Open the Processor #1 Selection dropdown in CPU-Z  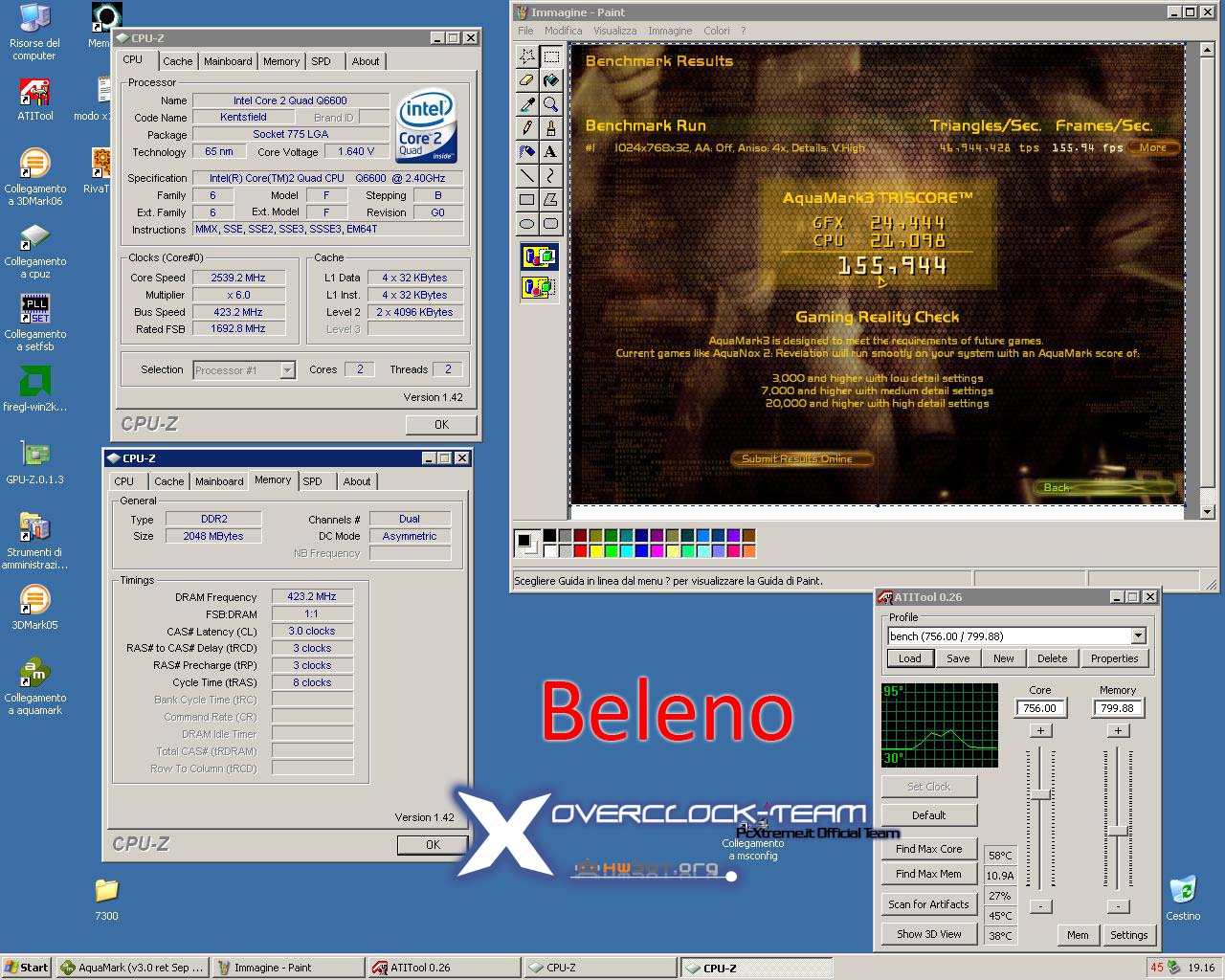click(287, 370)
